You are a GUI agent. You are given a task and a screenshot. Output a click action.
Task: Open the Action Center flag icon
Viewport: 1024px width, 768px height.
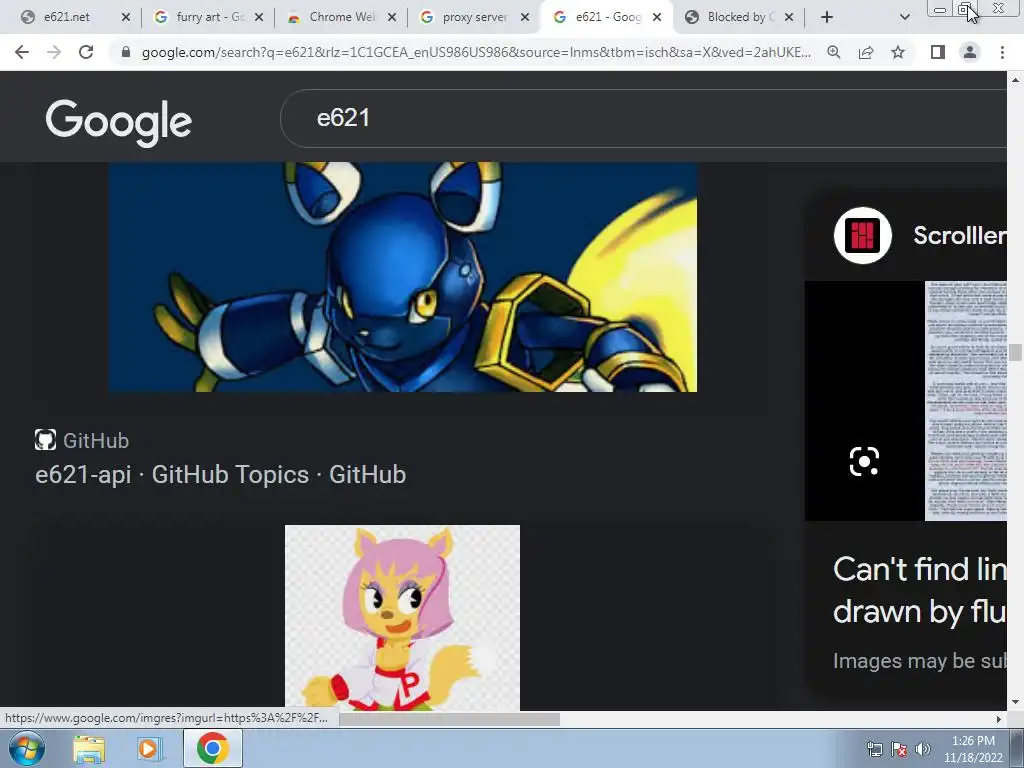coord(899,750)
